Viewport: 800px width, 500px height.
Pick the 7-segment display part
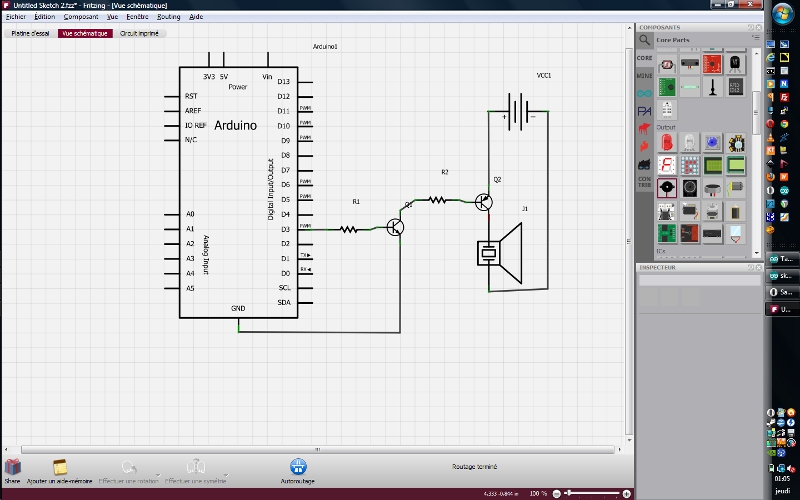point(667,165)
